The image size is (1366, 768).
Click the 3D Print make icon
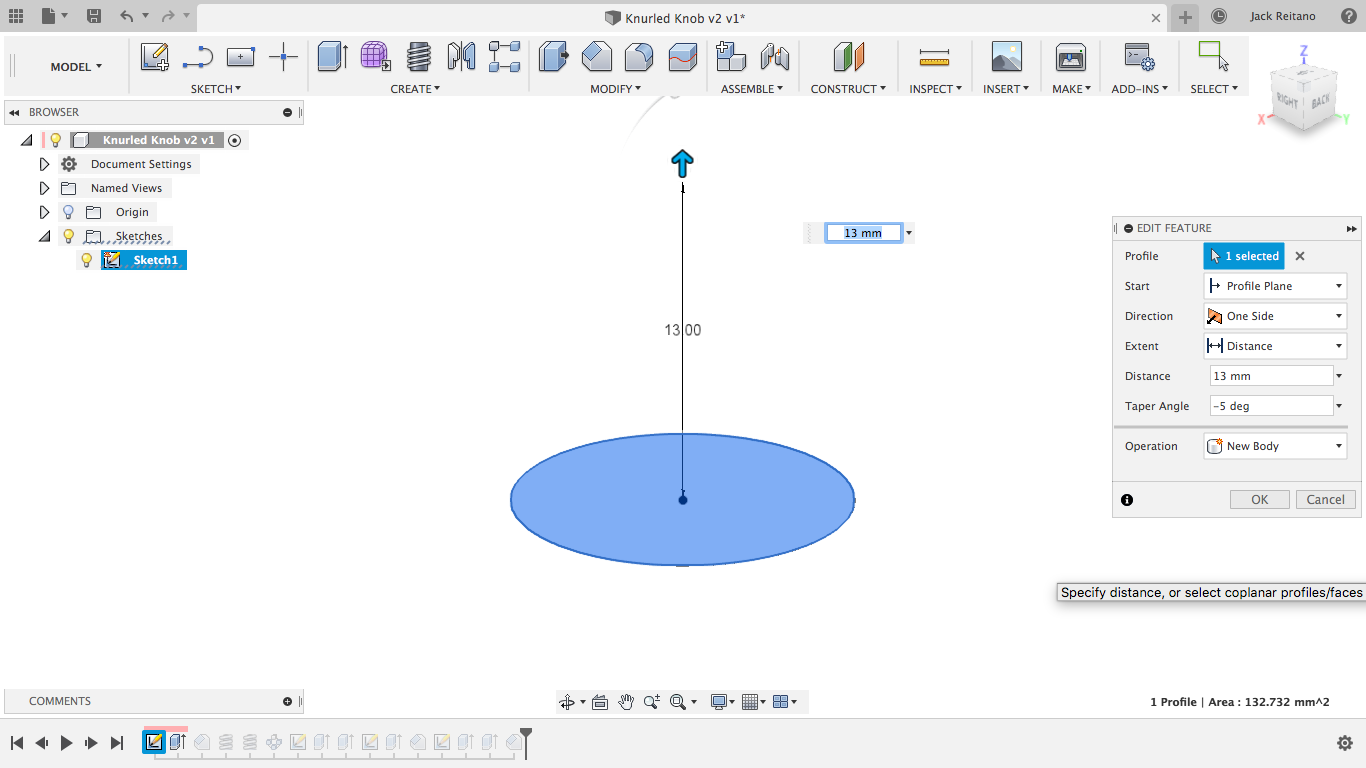(x=1070, y=57)
